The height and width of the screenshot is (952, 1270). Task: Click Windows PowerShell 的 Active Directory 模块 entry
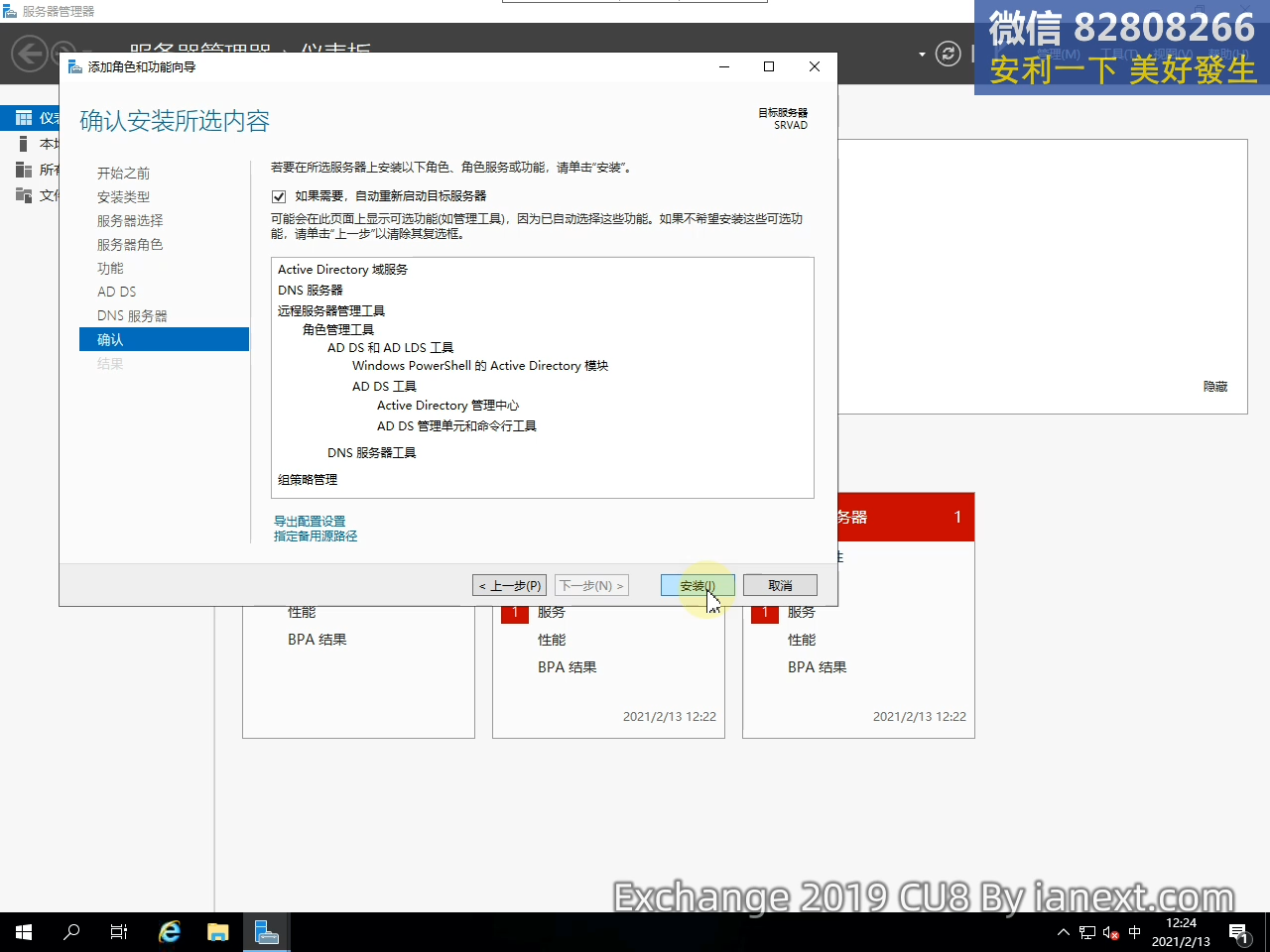(480, 366)
